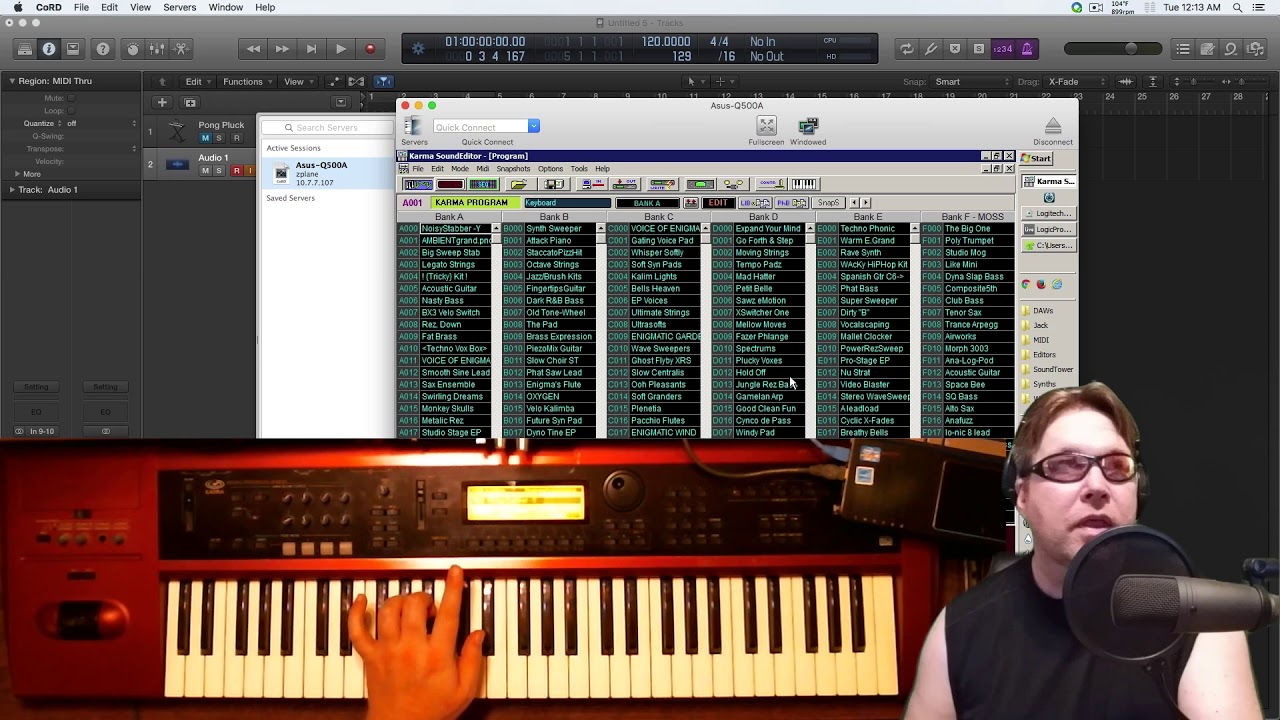
Task: Open the Toolbar toggle icon in Logic
Action: click(72, 49)
